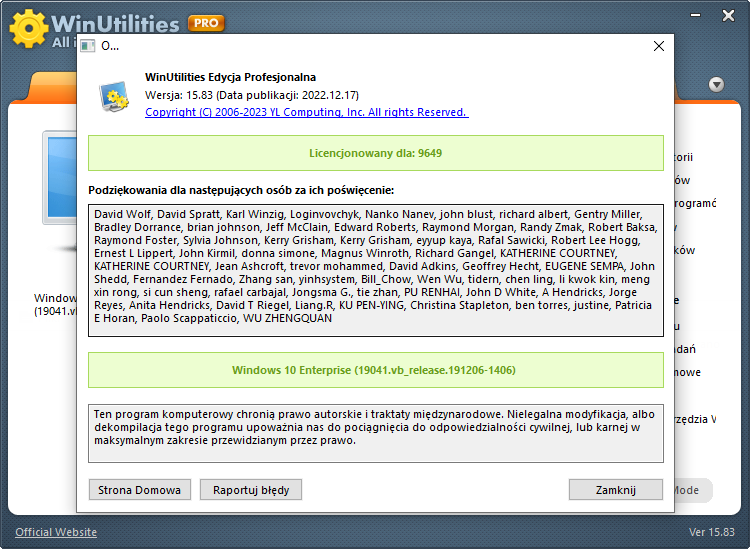This screenshot has width=750, height=549.
Task: Click the dialog title bar small icon
Action: (88, 46)
